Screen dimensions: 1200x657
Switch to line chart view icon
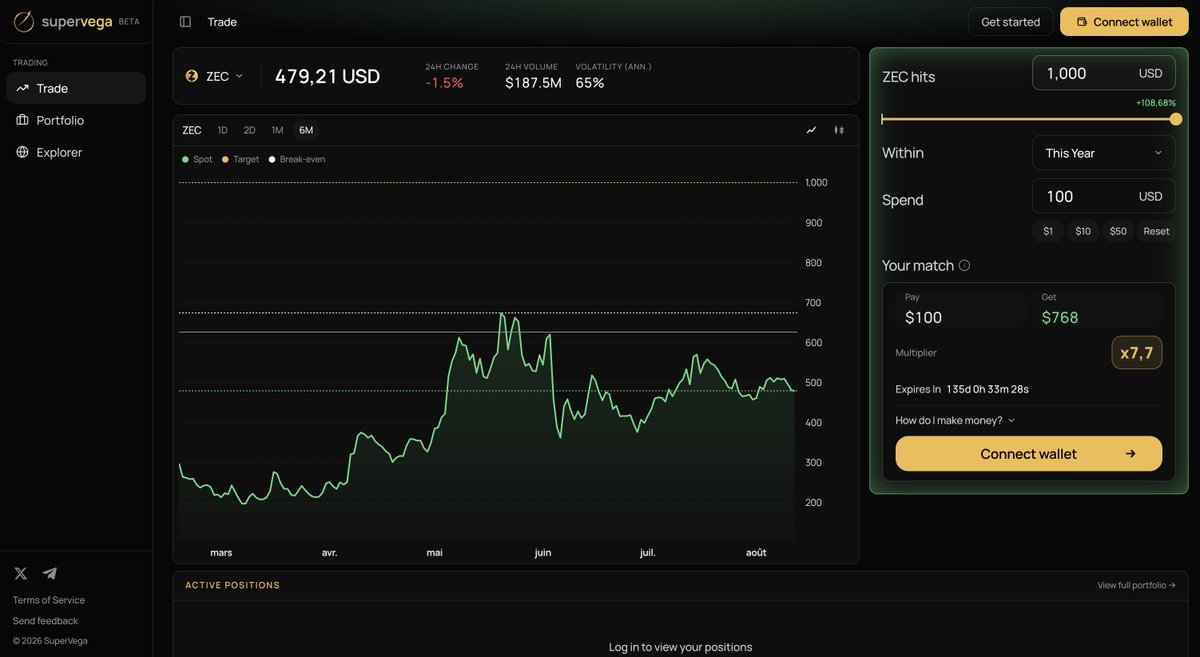pyautogui.click(x=811, y=130)
